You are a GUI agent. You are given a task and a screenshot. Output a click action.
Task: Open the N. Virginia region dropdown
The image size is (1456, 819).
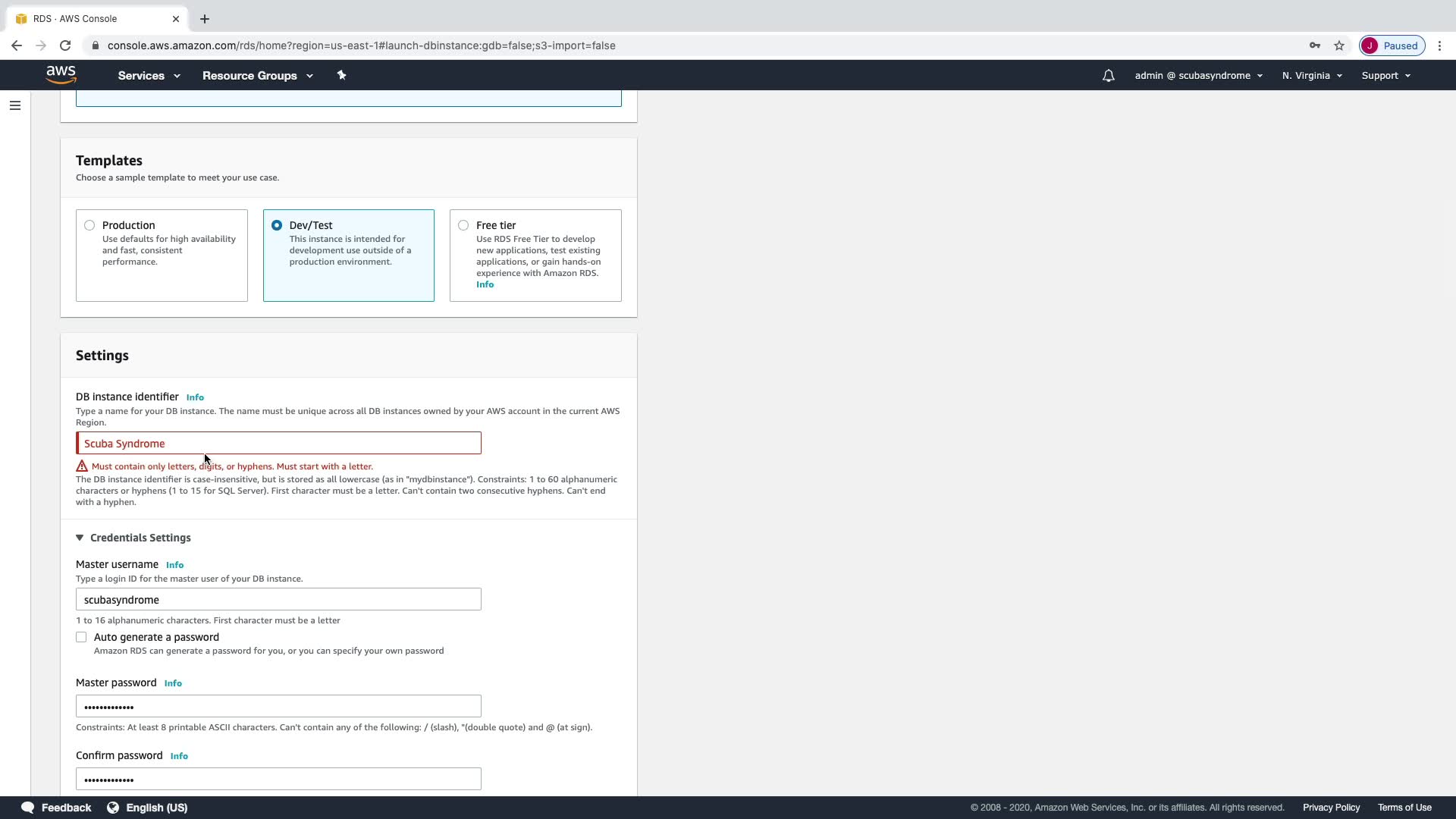(1312, 76)
